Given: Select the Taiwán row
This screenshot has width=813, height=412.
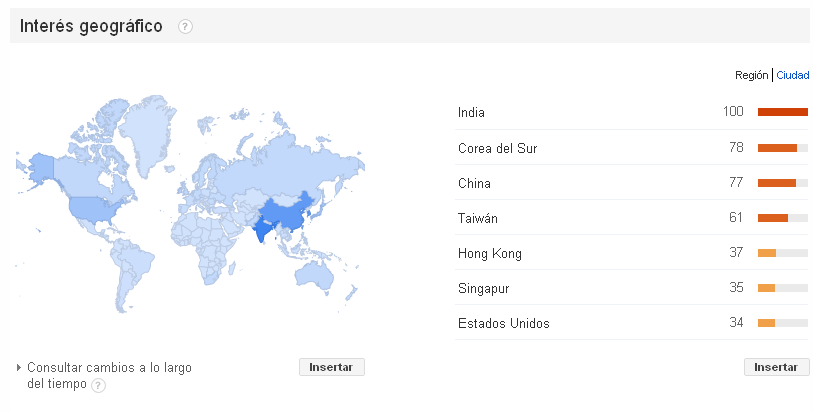Looking at the screenshot, I should pos(632,218).
